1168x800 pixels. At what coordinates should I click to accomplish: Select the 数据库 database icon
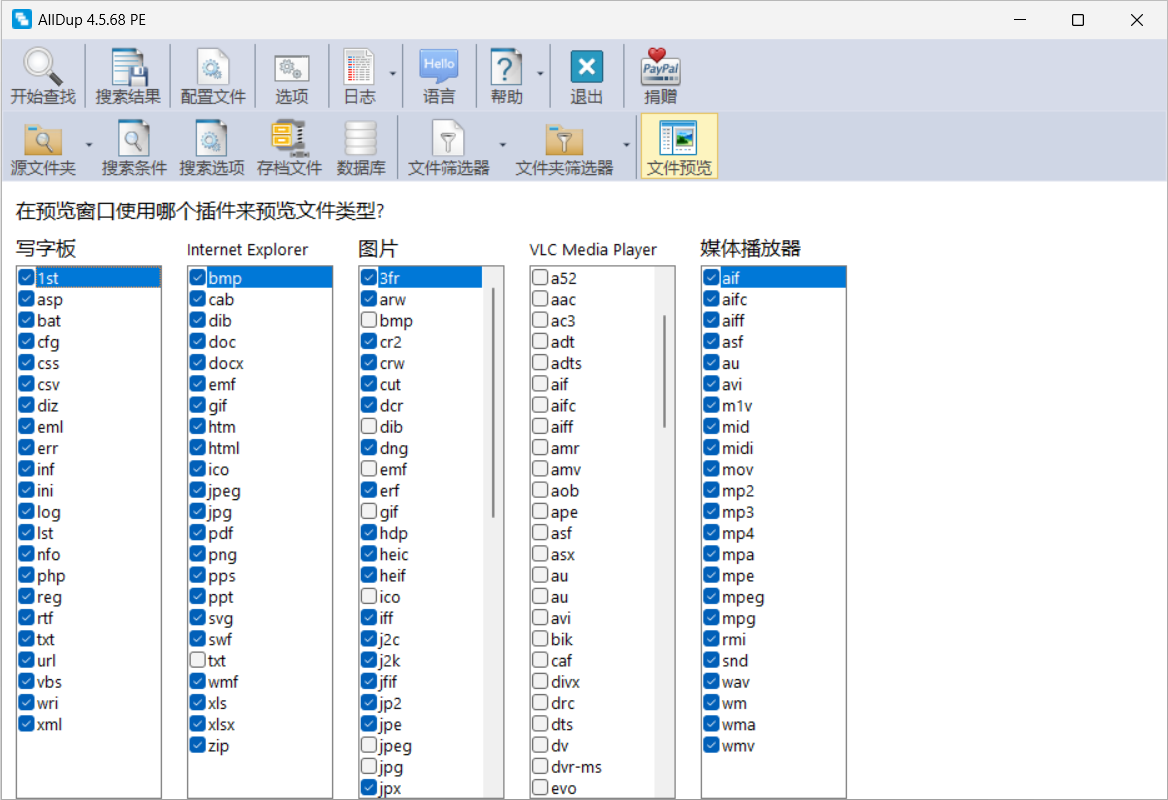(x=361, y=139)
